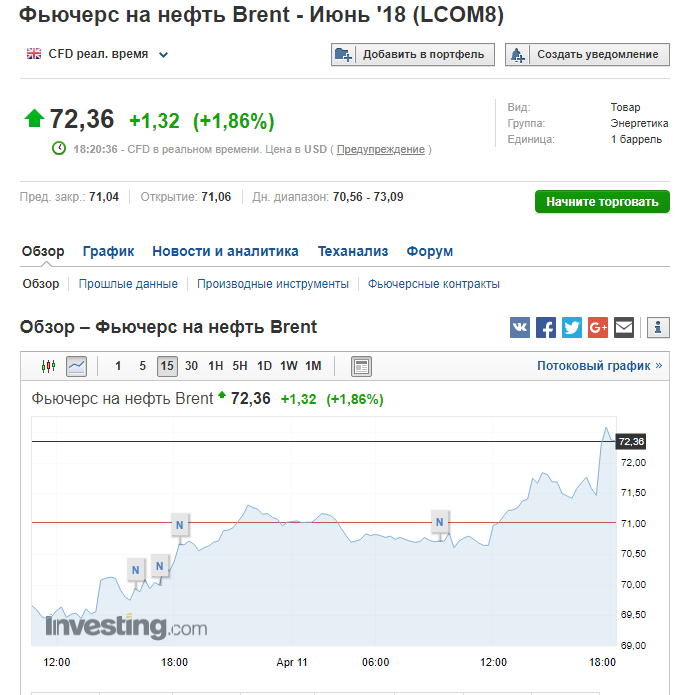
Task: Share the page on VK
Action: [x=520, y=327]
